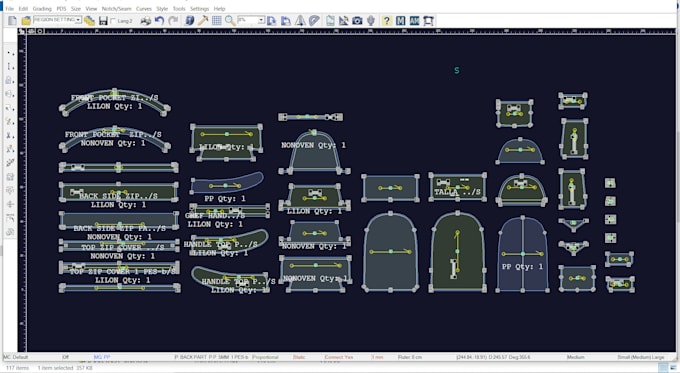Click the Open folder toolbar icon
Image resolution: width=680 pixels, height=373 pixels.
[x=26, y=20]
